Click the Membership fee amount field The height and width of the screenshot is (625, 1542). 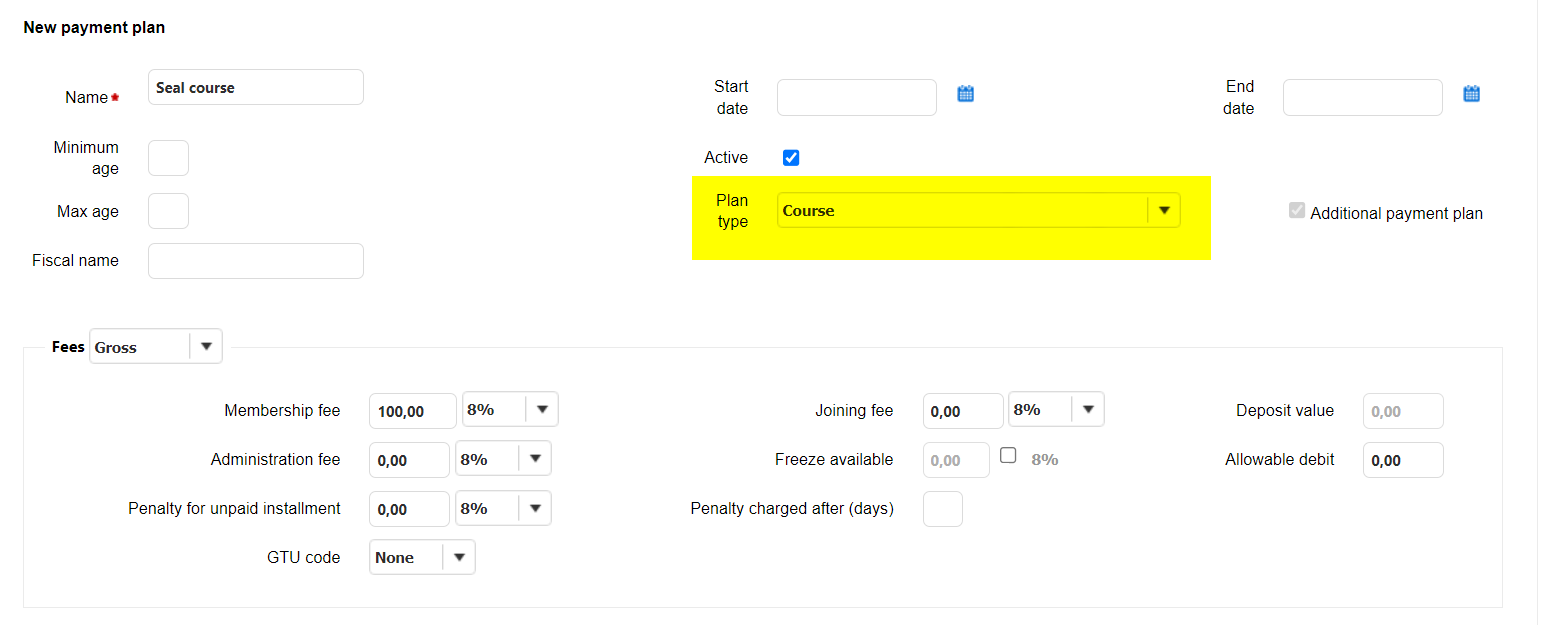[x=412, y=411]
